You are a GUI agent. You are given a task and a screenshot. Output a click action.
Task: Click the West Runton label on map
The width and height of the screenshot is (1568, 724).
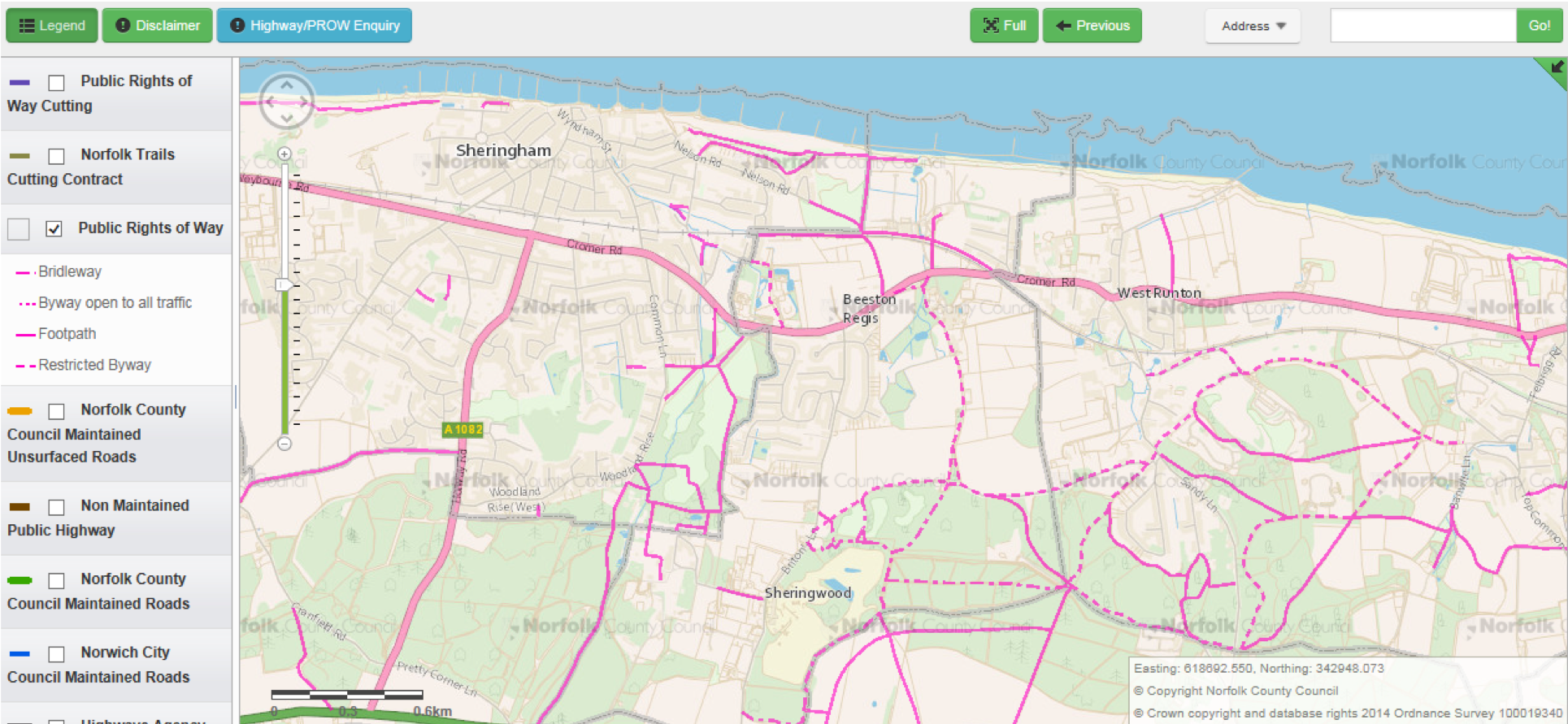click(1159, 293)
